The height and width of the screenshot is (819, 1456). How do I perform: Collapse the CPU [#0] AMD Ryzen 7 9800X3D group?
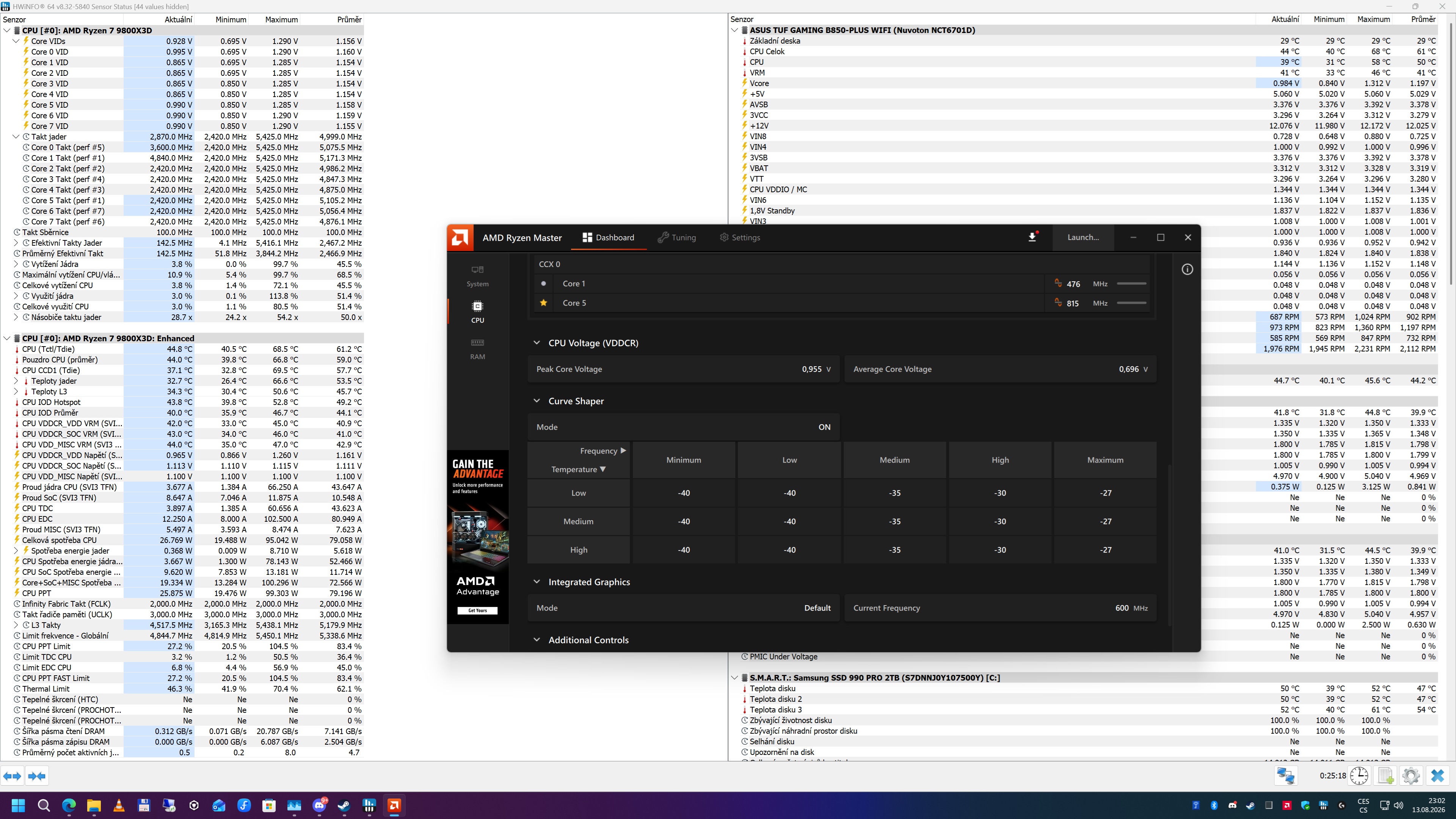click(7, 30)
